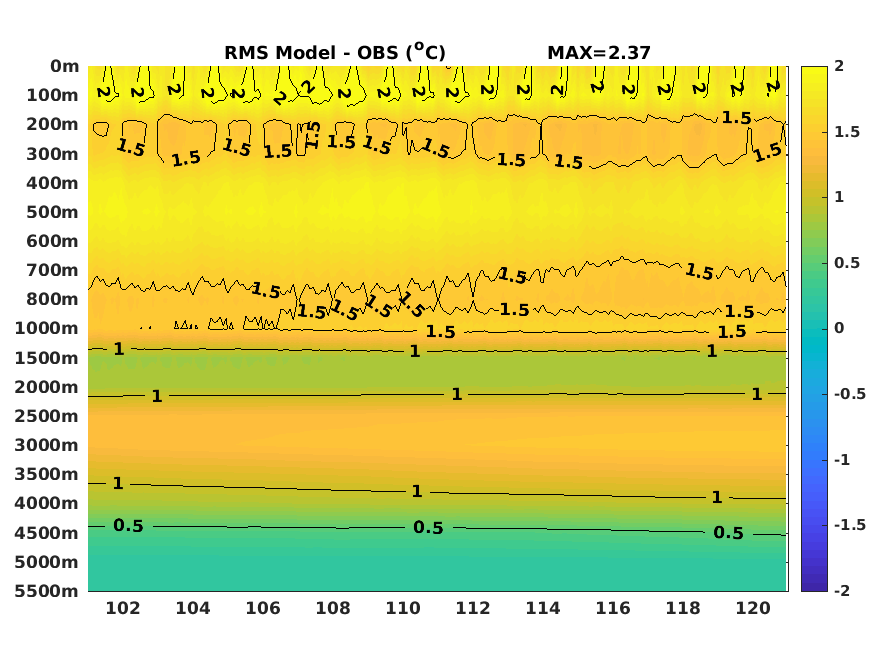Click the '800m' depth tick label

click(52, 299)
